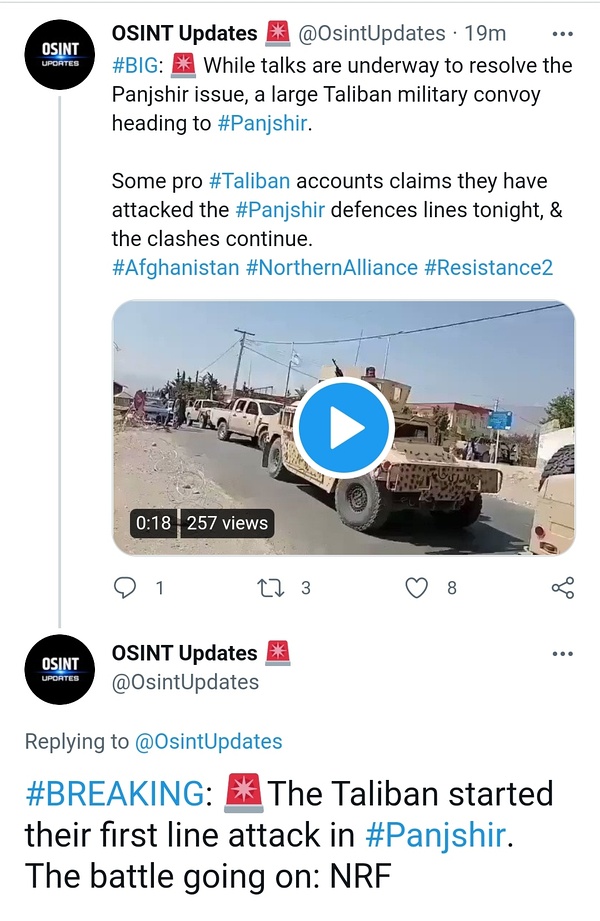Like the tweet with heart icon
This screenshot has height=921, width=600.
click(417, 588)
